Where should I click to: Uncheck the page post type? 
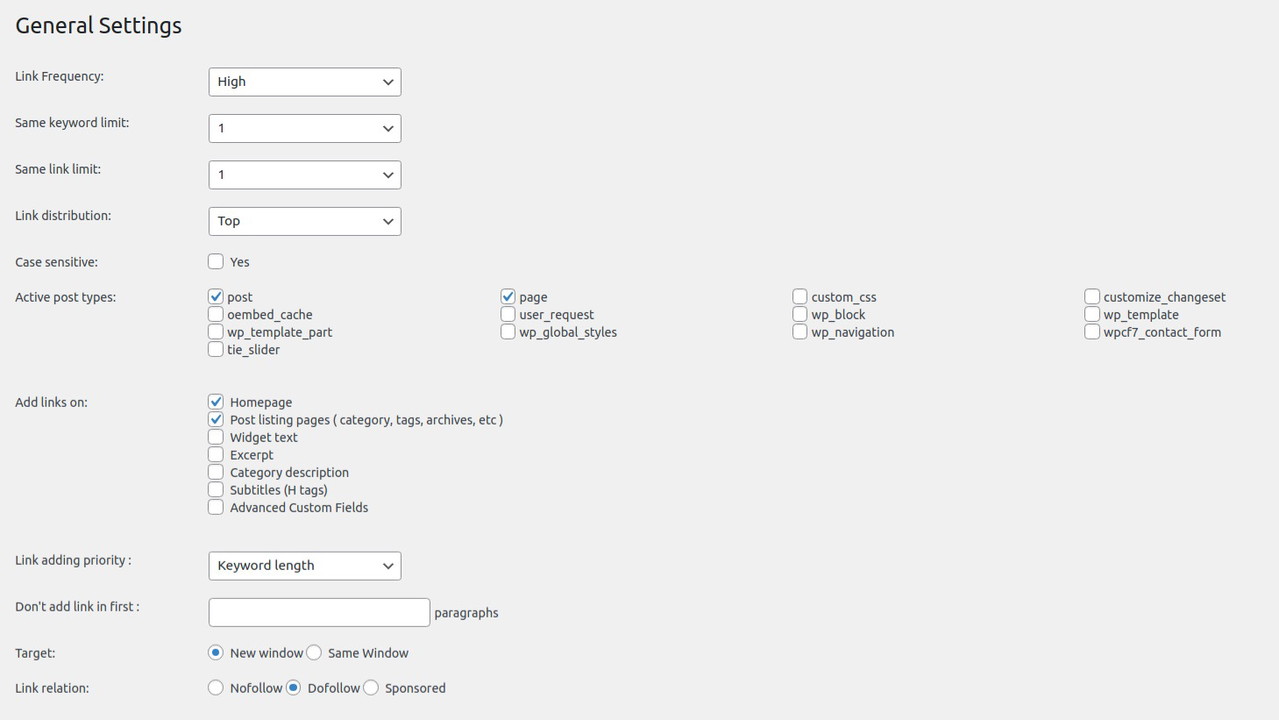(508, 297)
